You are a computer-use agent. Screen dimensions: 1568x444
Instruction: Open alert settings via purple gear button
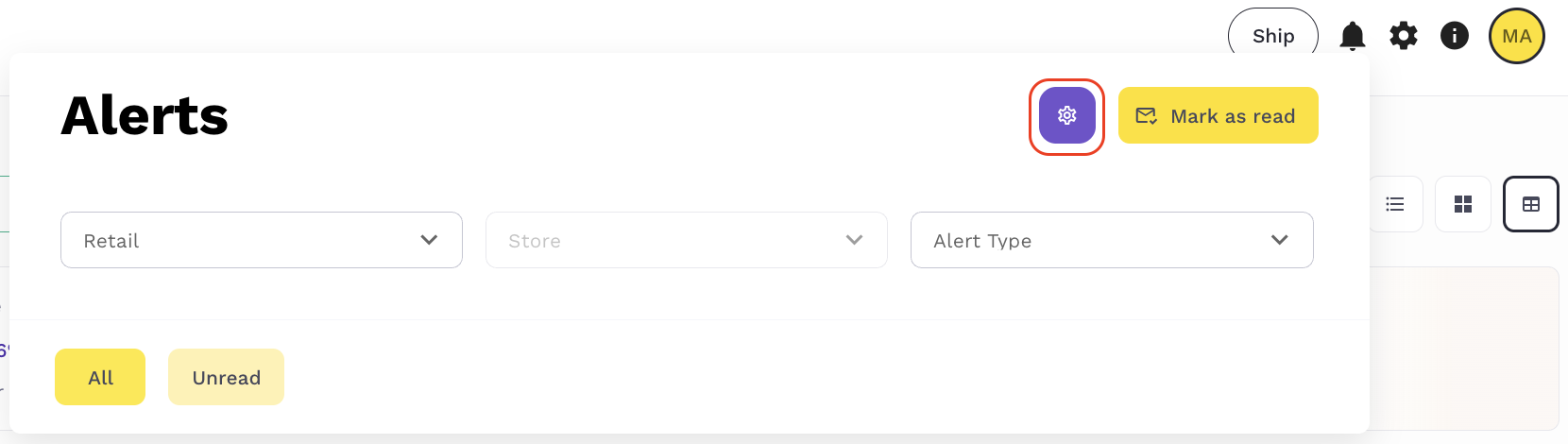(x=1066, y=115)
